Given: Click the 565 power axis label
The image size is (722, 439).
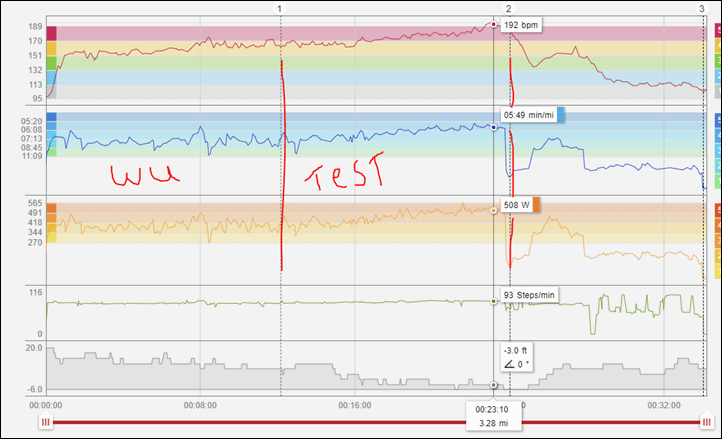Looking at the screenshot, I should coord(35,203).
